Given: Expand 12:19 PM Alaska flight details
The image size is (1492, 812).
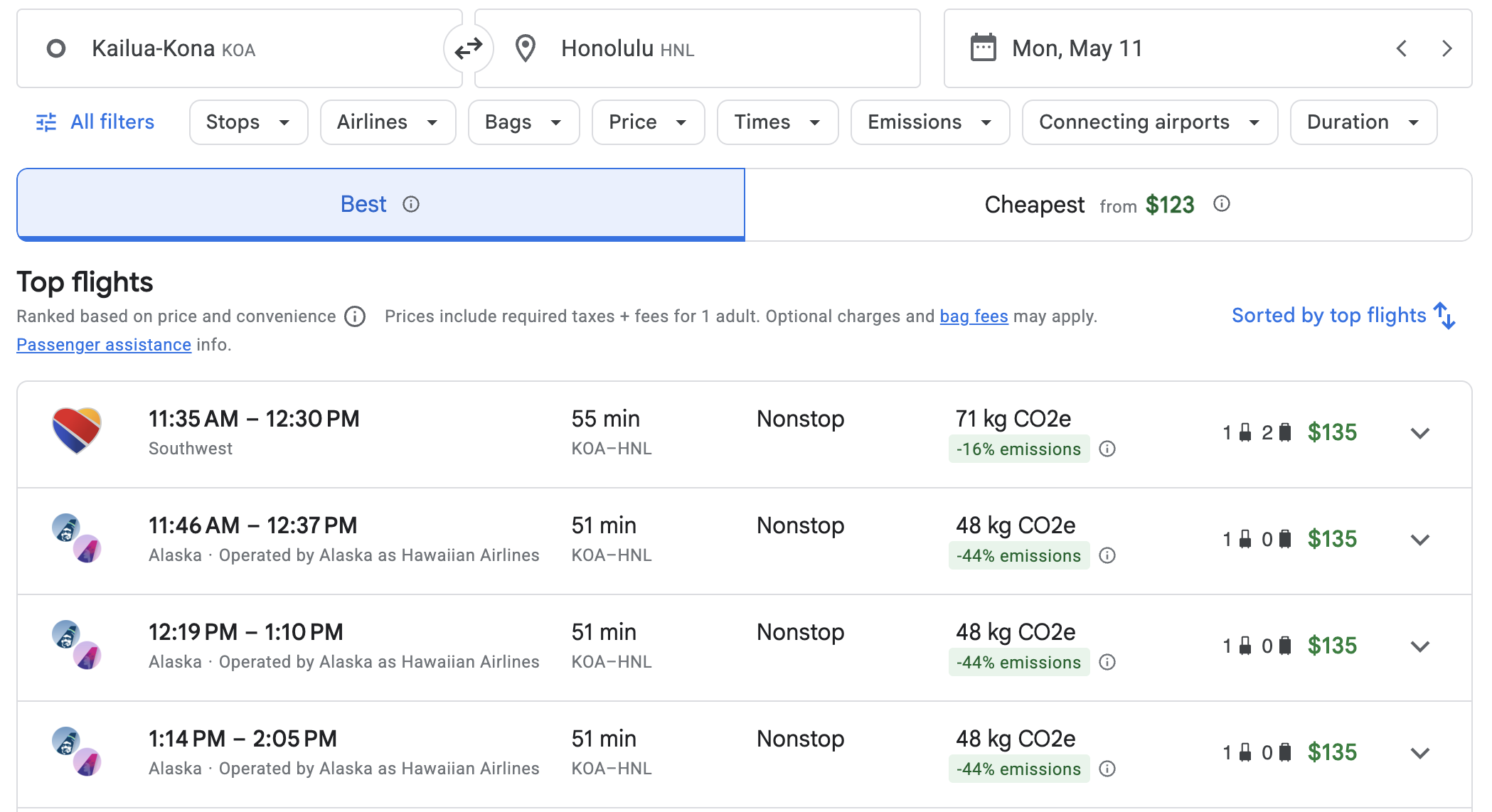Looking at the screenshot, I should pyautogui.click(x=1420, y=646).
